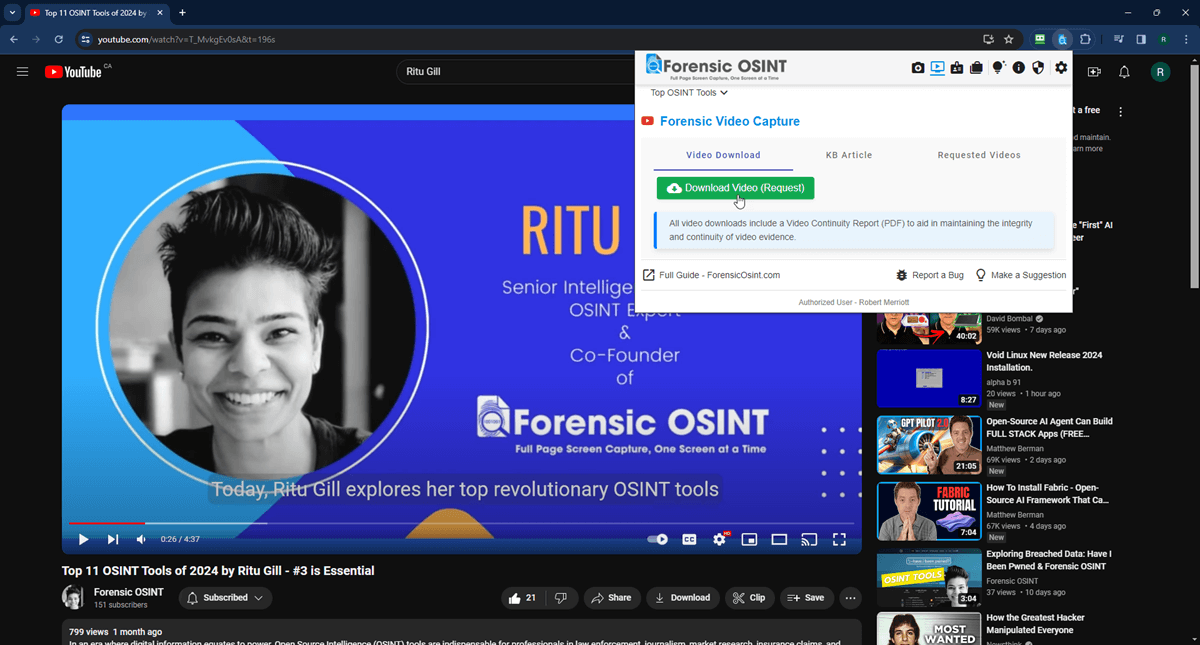Click the Clip button
Screen dimensions: 1200x645
(749, 598)
